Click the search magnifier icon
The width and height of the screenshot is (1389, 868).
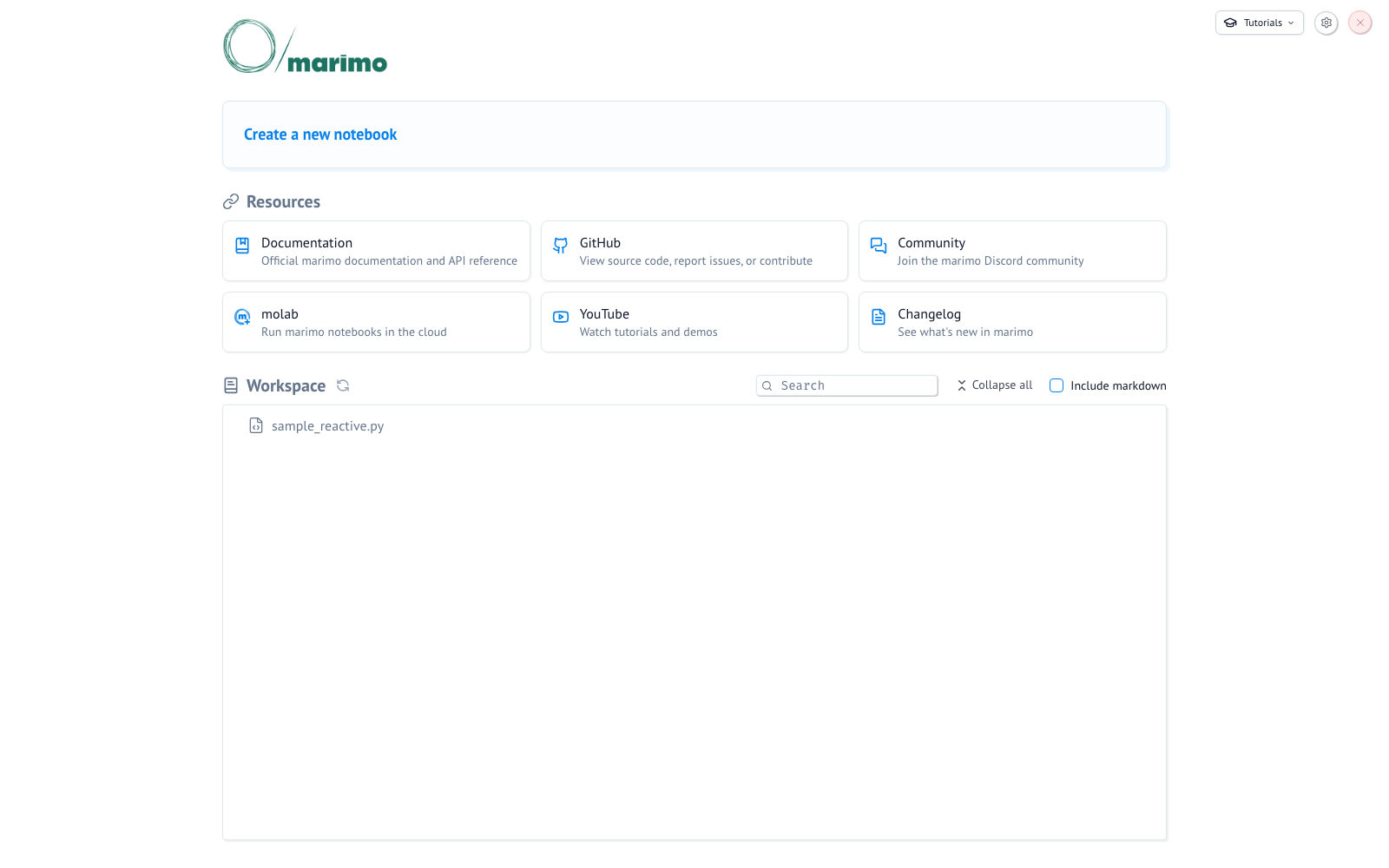click(767, 386)
